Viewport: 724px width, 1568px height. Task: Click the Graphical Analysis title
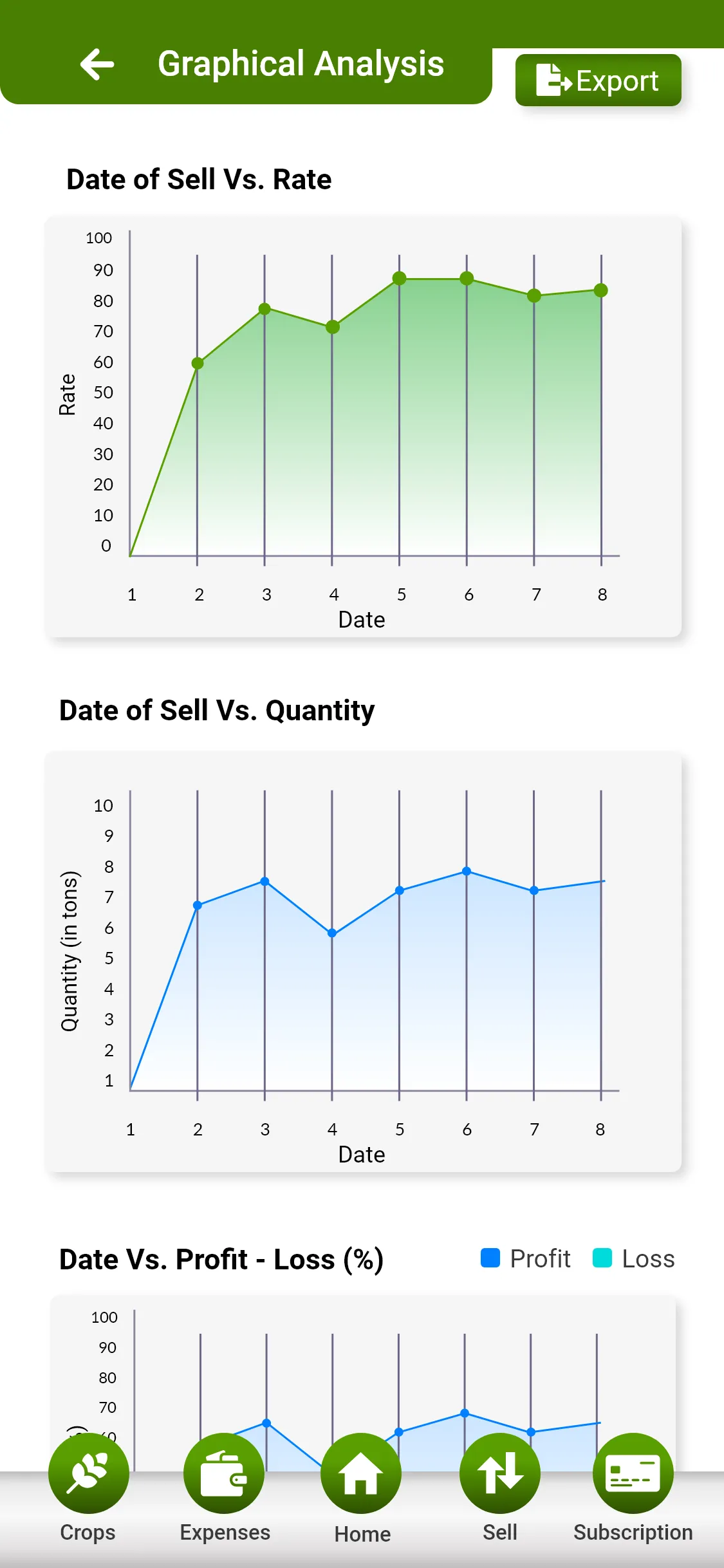[301, 64]
